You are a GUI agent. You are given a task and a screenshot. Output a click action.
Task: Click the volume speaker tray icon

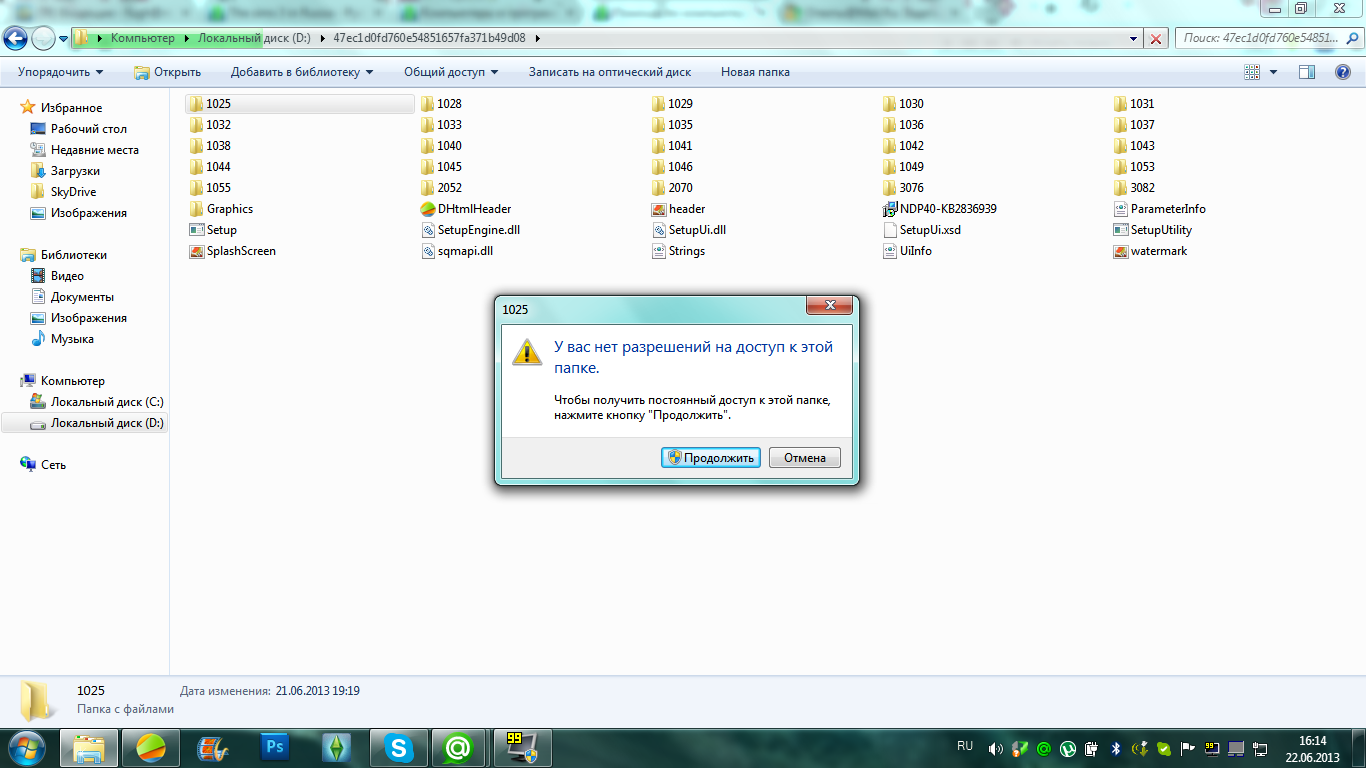[995, 748]
